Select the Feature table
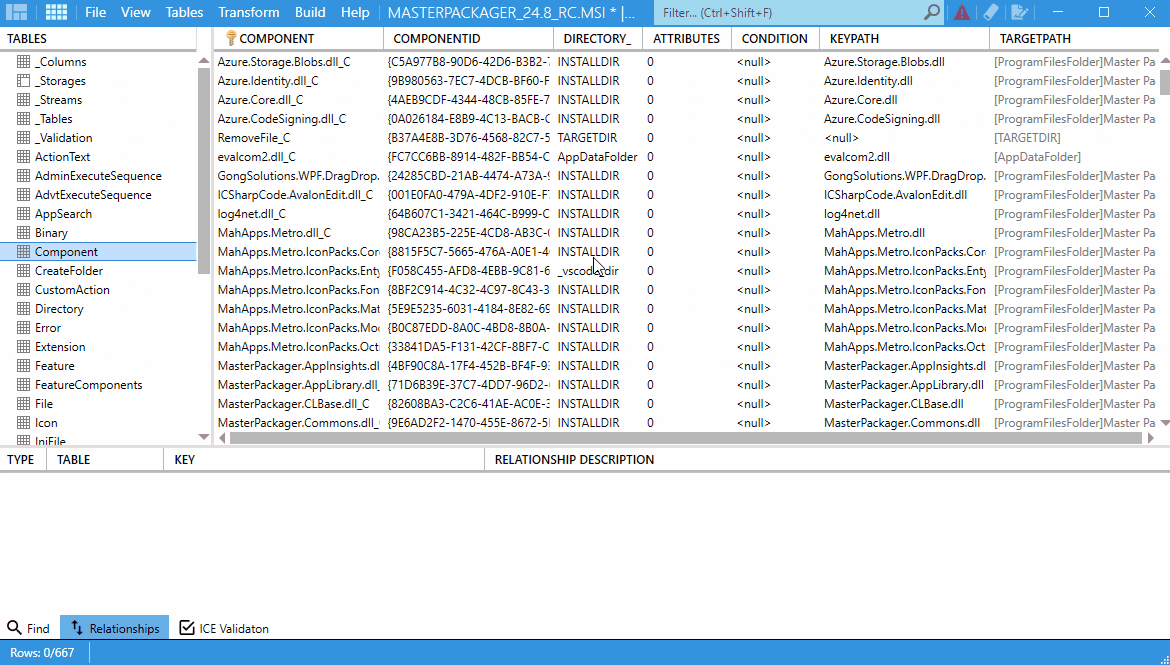Screen dimensions: 1170x665 coord(54,366)
